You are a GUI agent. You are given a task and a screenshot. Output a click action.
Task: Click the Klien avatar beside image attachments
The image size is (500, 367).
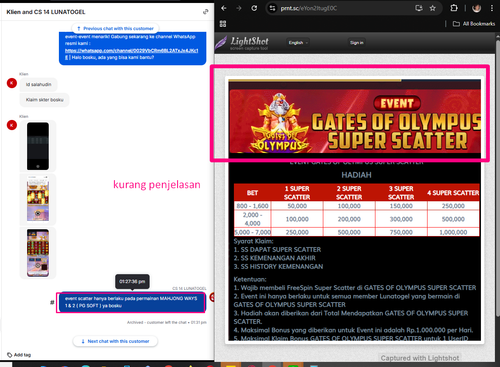[12, 125]
